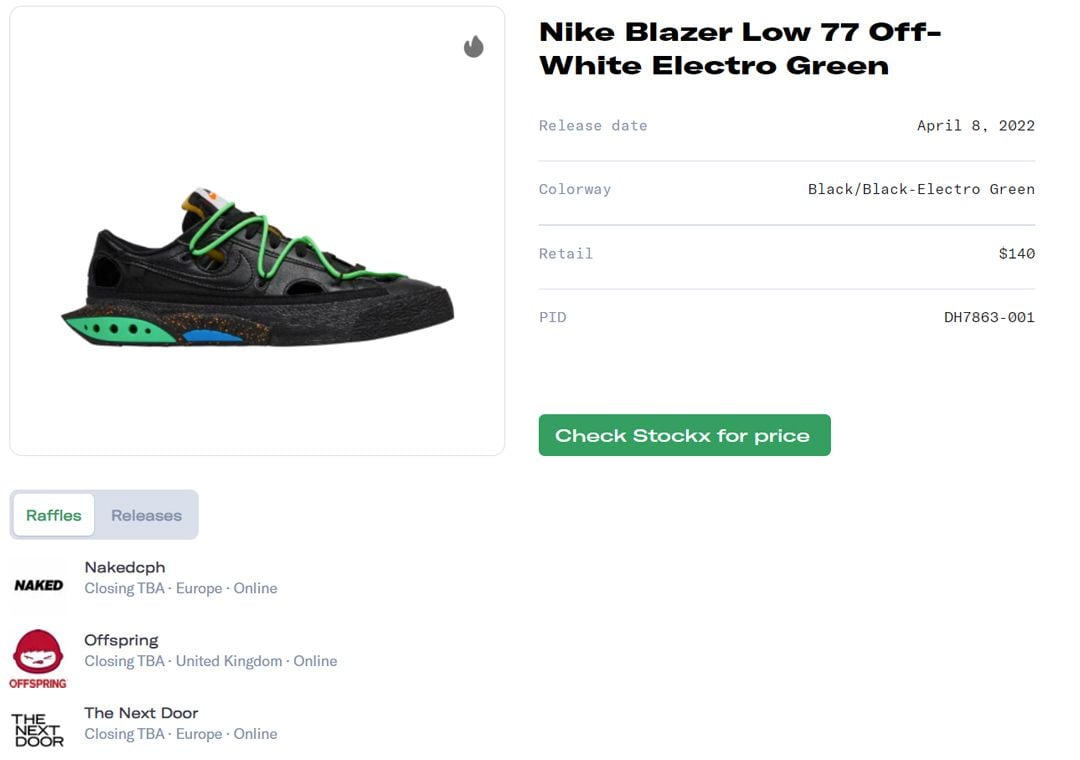Open the Nakedcph raffle link

(125, 567)
